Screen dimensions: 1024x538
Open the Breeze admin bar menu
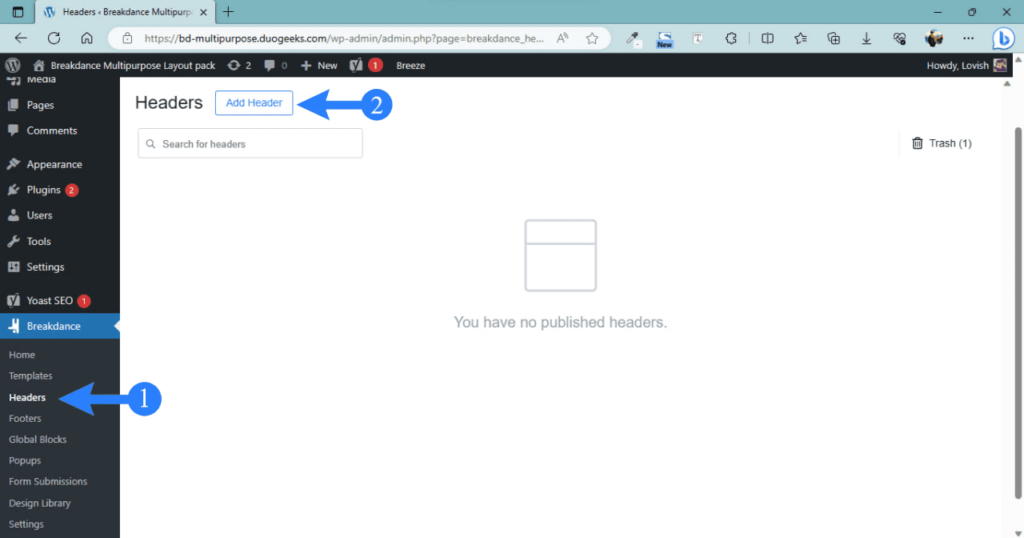coord(411,65)
